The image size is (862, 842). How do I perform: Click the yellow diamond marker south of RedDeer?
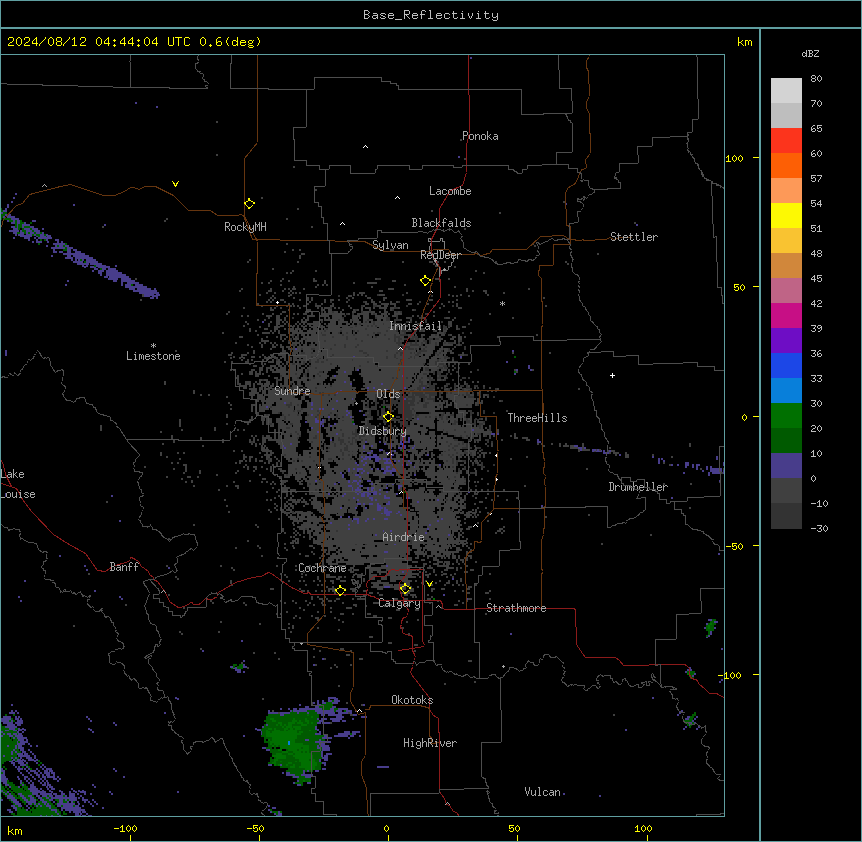[426, 281]
